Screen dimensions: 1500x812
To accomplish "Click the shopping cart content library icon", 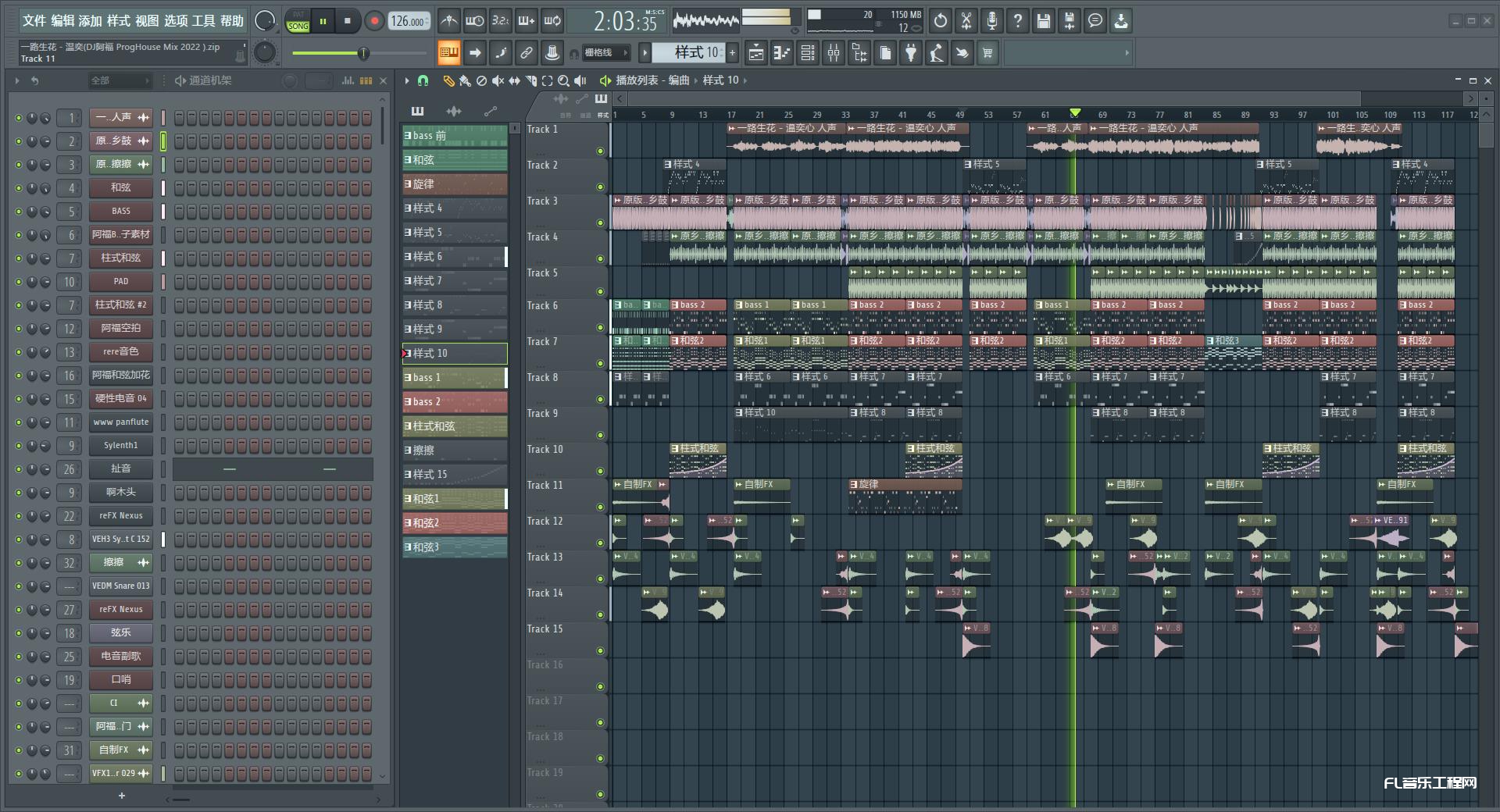I will [988, 53].
